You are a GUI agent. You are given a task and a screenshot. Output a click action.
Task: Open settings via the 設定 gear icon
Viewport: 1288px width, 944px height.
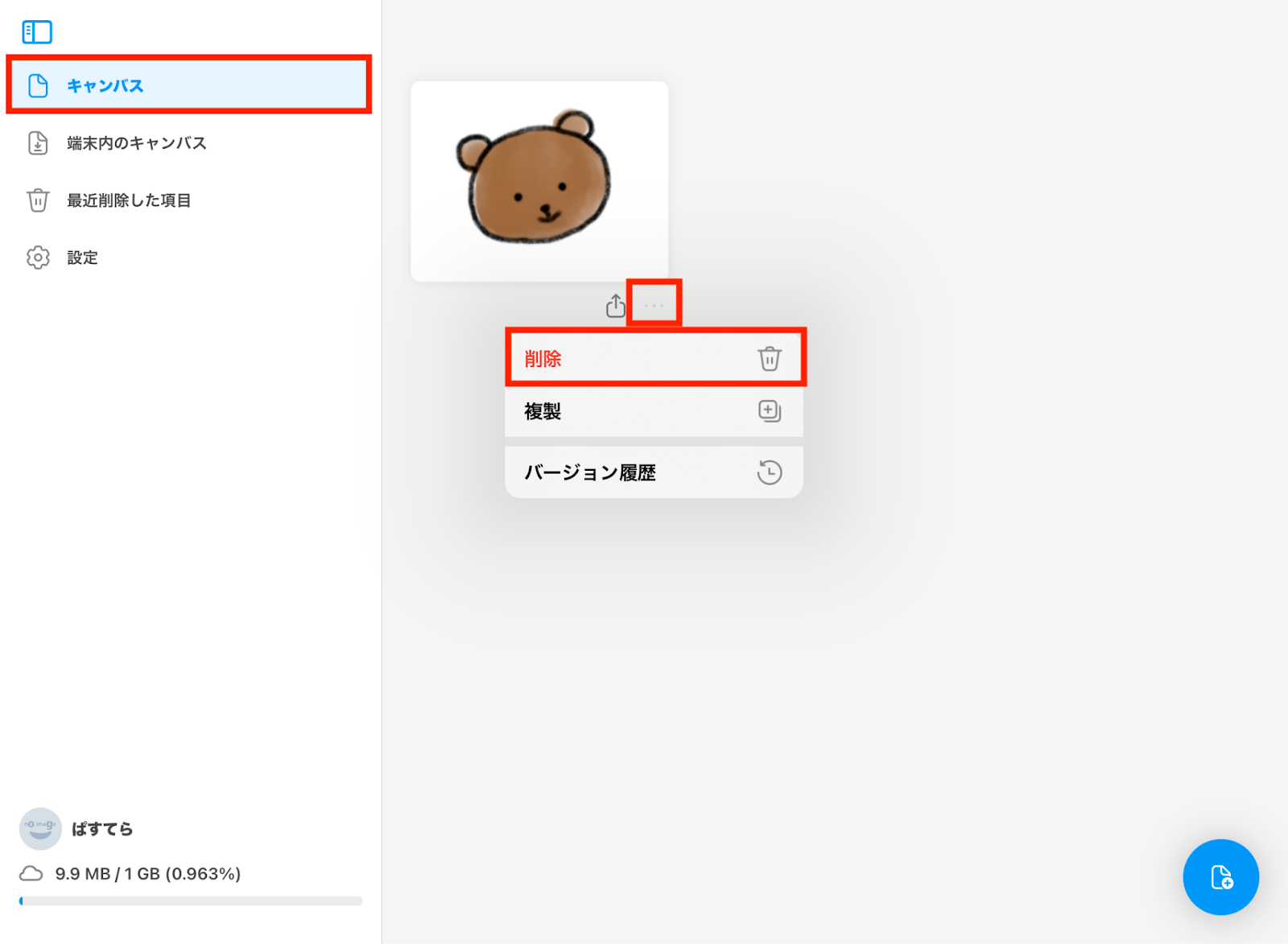38,258
